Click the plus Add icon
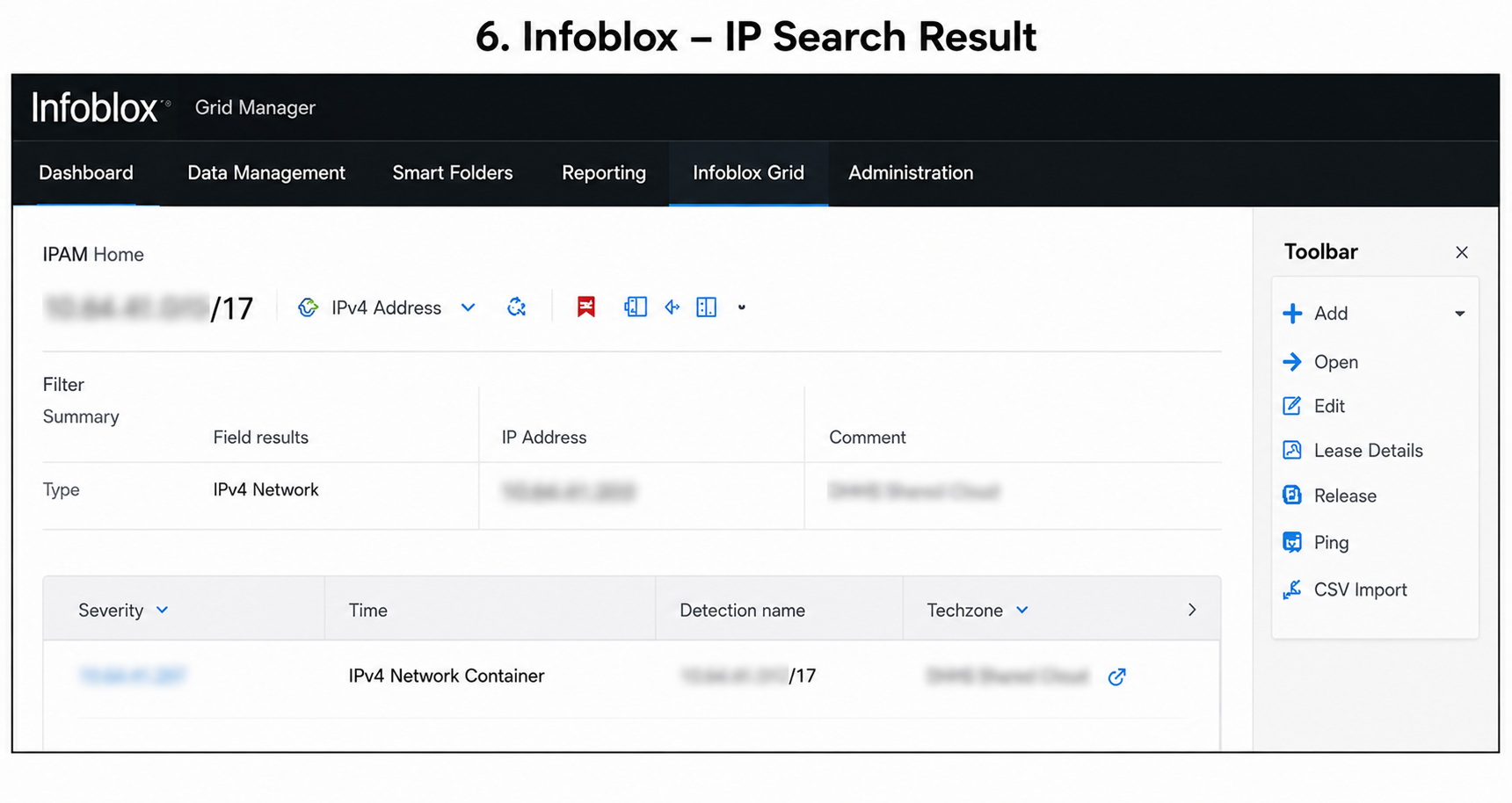The image size is (1512, 803). (1292, 314)
